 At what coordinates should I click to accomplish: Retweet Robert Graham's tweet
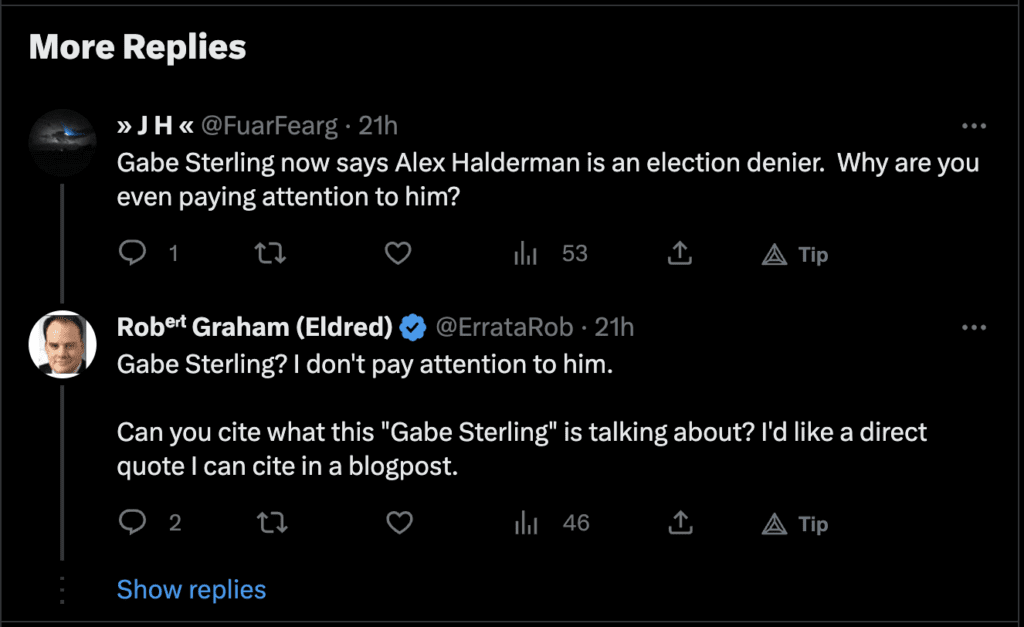click(272, 522)
